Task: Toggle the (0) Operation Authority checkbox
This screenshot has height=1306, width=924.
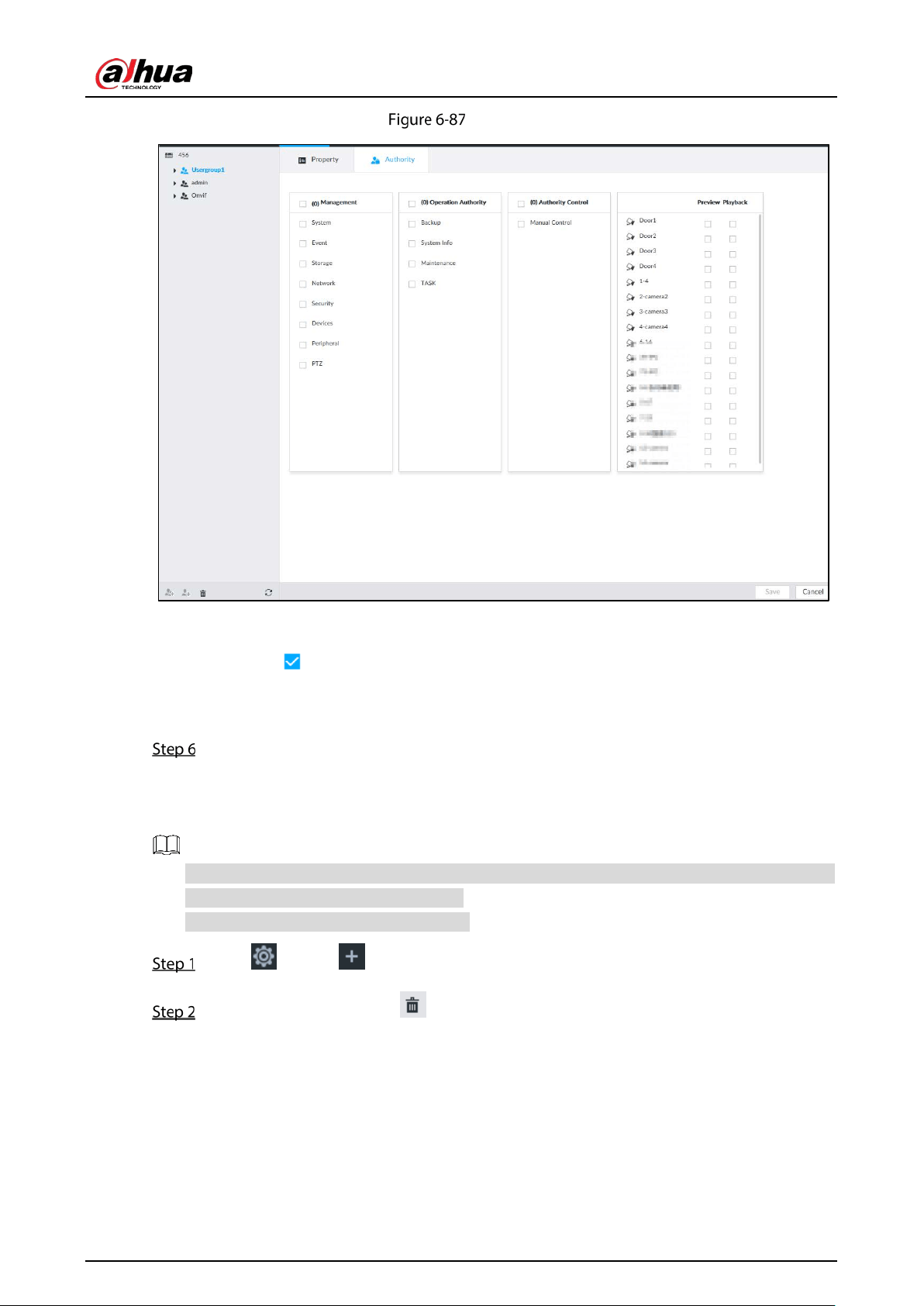Action: point(412,204)
